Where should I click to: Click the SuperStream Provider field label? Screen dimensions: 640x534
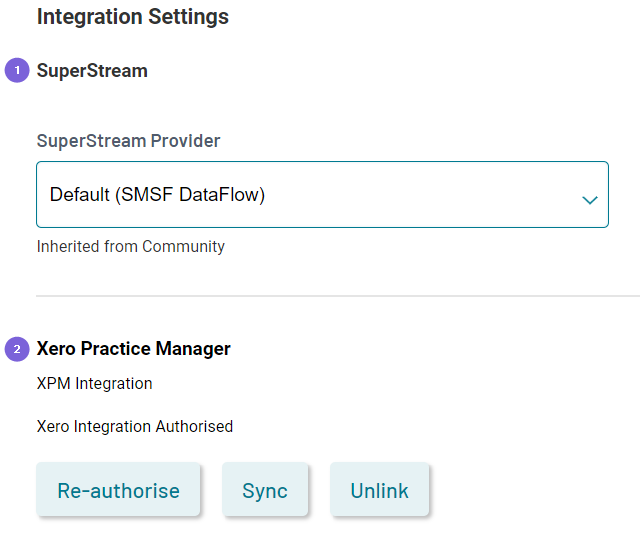(128, 141)
